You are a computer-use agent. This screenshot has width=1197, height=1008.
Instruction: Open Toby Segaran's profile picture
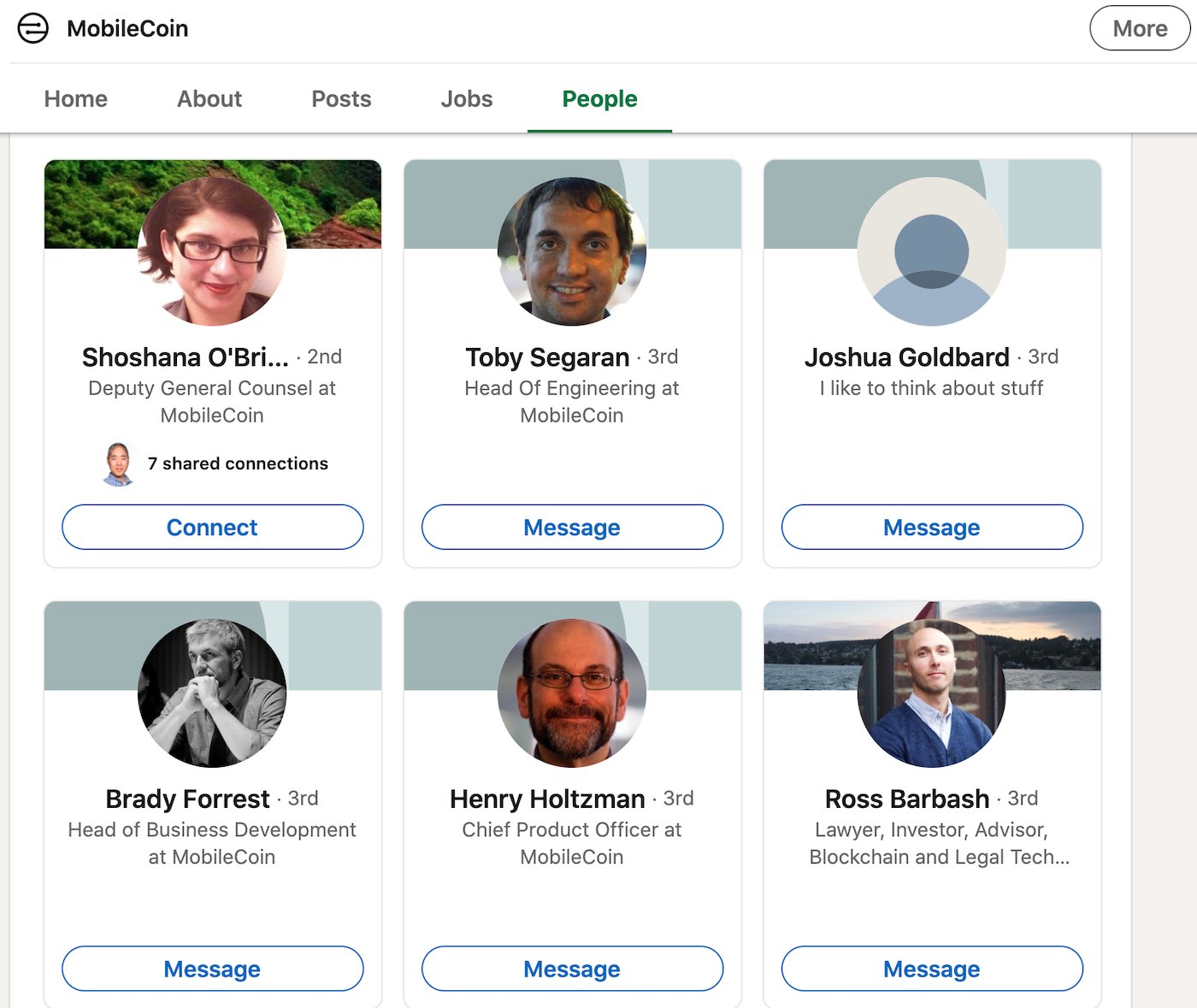(x=572, y=251)
